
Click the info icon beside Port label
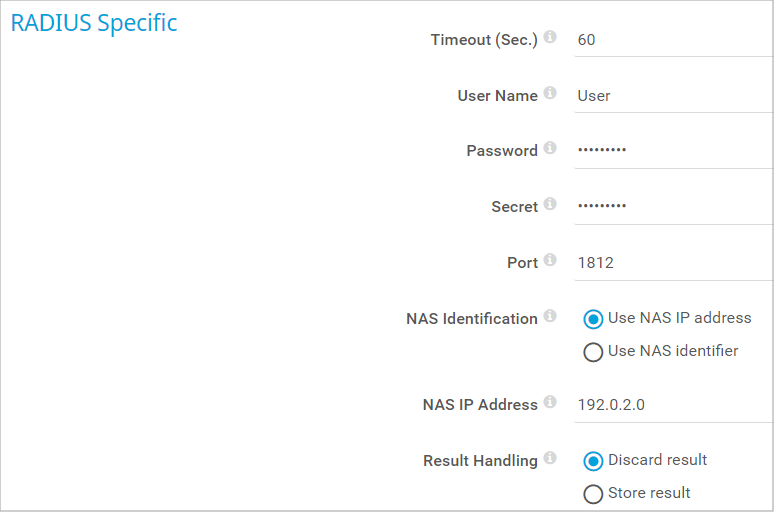click(x=550, y=261)
